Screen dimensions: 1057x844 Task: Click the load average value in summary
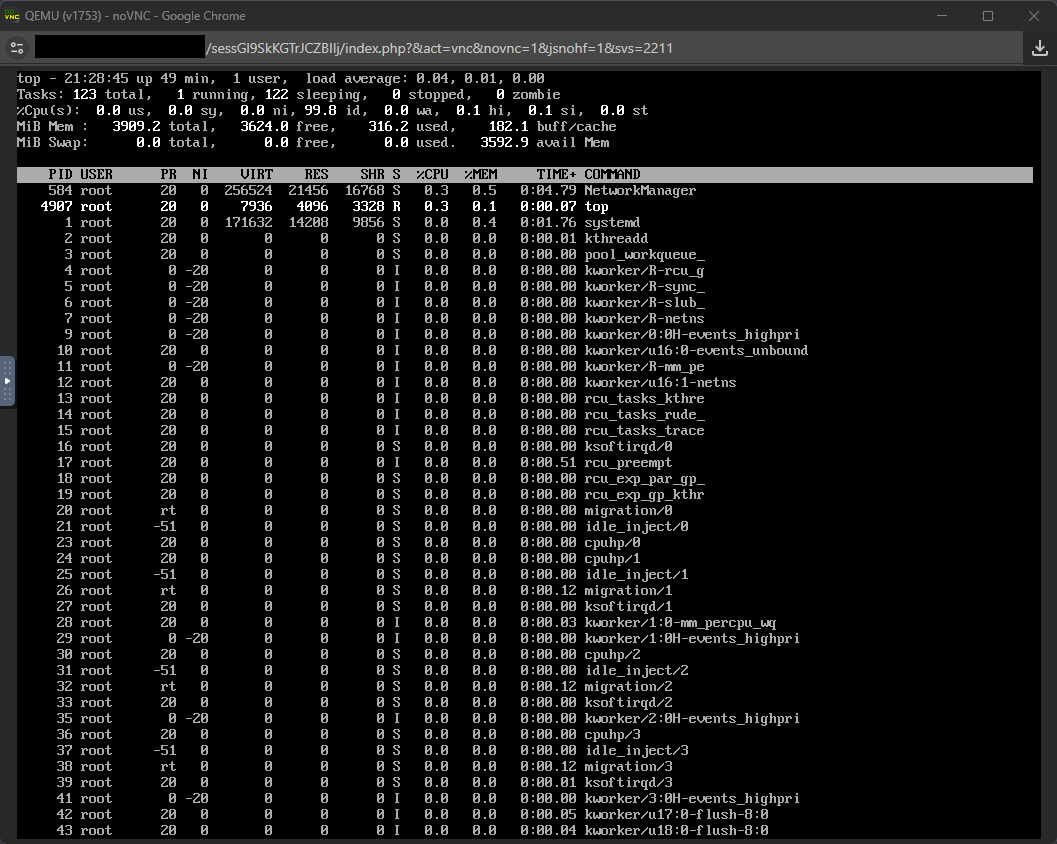(x=480, y=79)
